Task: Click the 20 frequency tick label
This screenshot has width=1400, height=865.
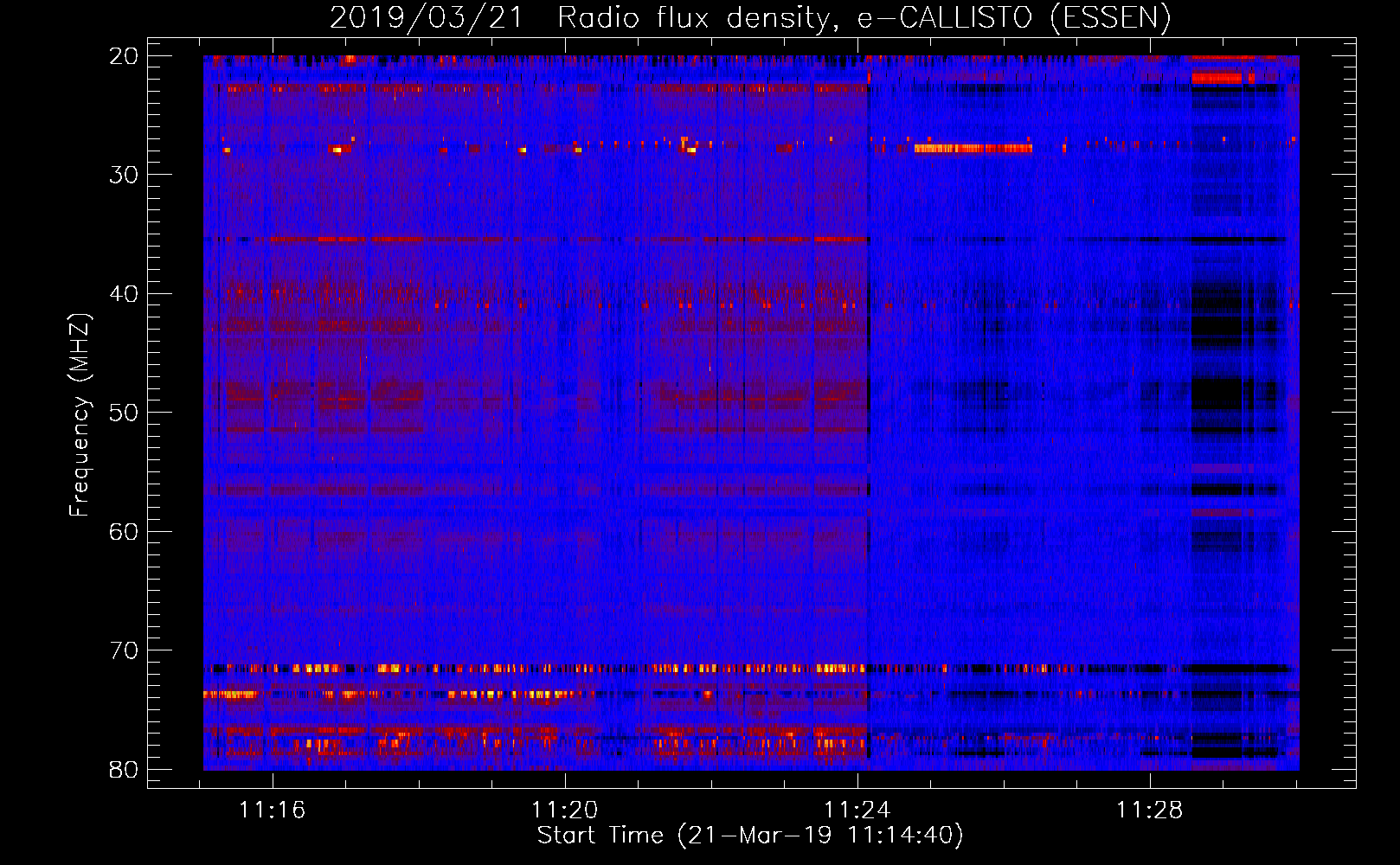Action: [124, 56]
